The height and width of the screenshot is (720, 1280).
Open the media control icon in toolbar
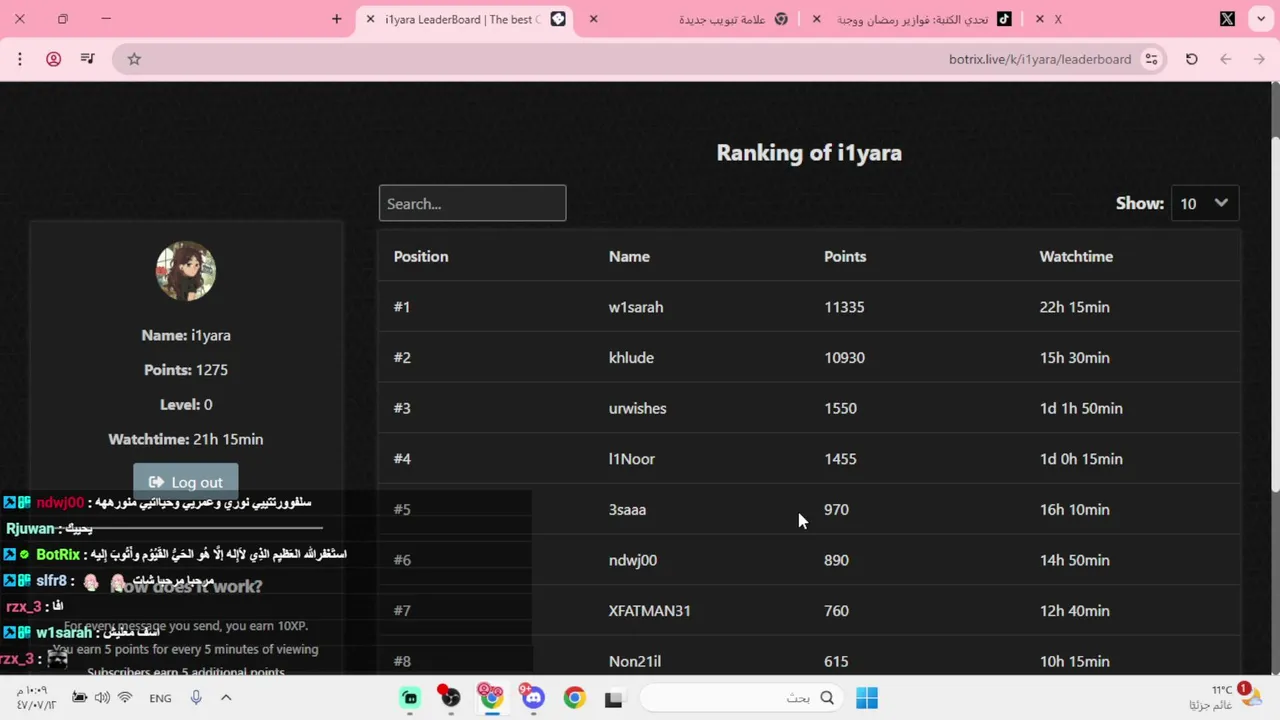(x=88, y=59)
